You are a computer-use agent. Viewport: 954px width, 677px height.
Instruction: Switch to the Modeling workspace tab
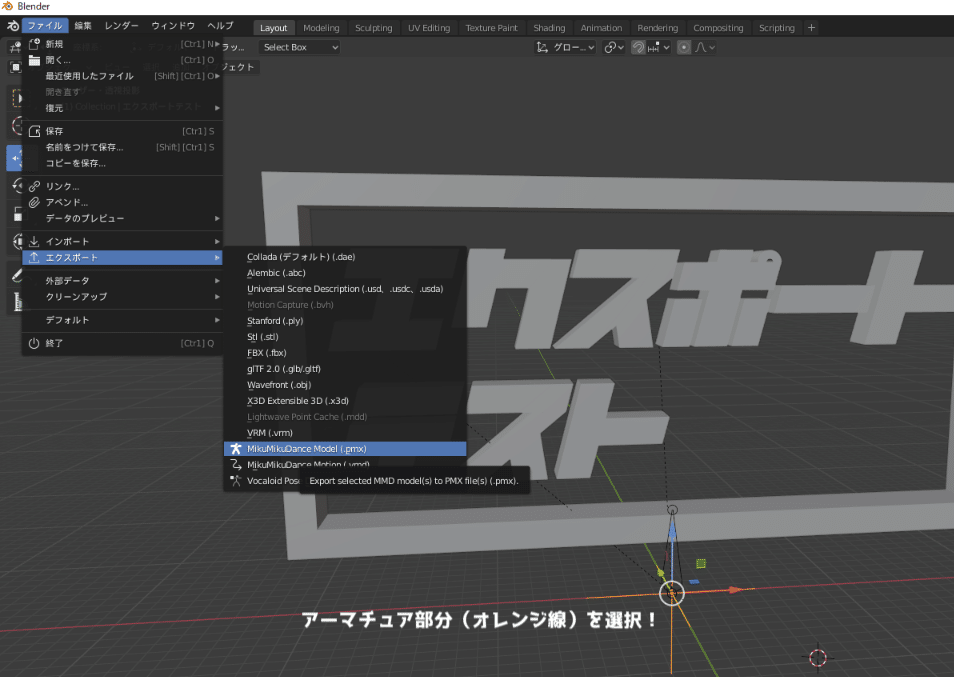click(x=321, y=28)
